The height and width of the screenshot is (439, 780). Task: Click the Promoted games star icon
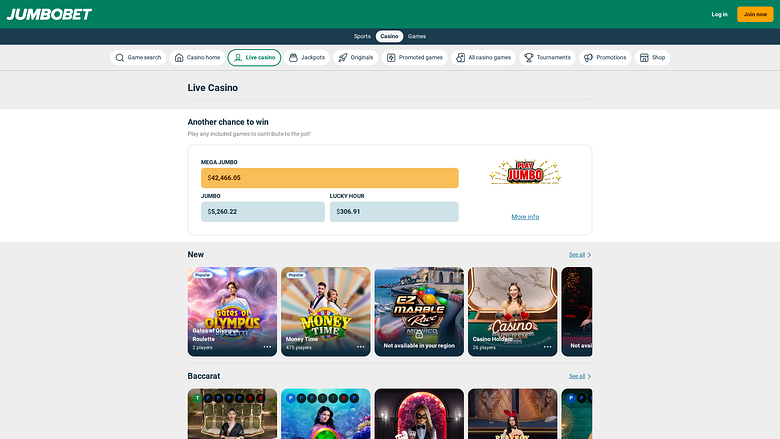[391, 58]
